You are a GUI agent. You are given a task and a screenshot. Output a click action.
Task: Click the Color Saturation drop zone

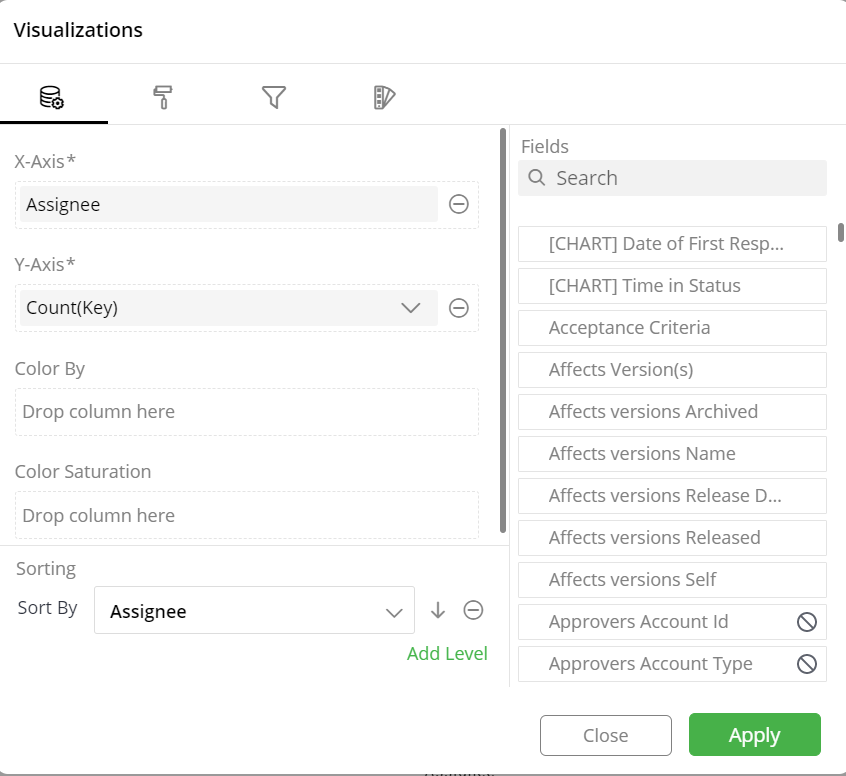(247, 515)
